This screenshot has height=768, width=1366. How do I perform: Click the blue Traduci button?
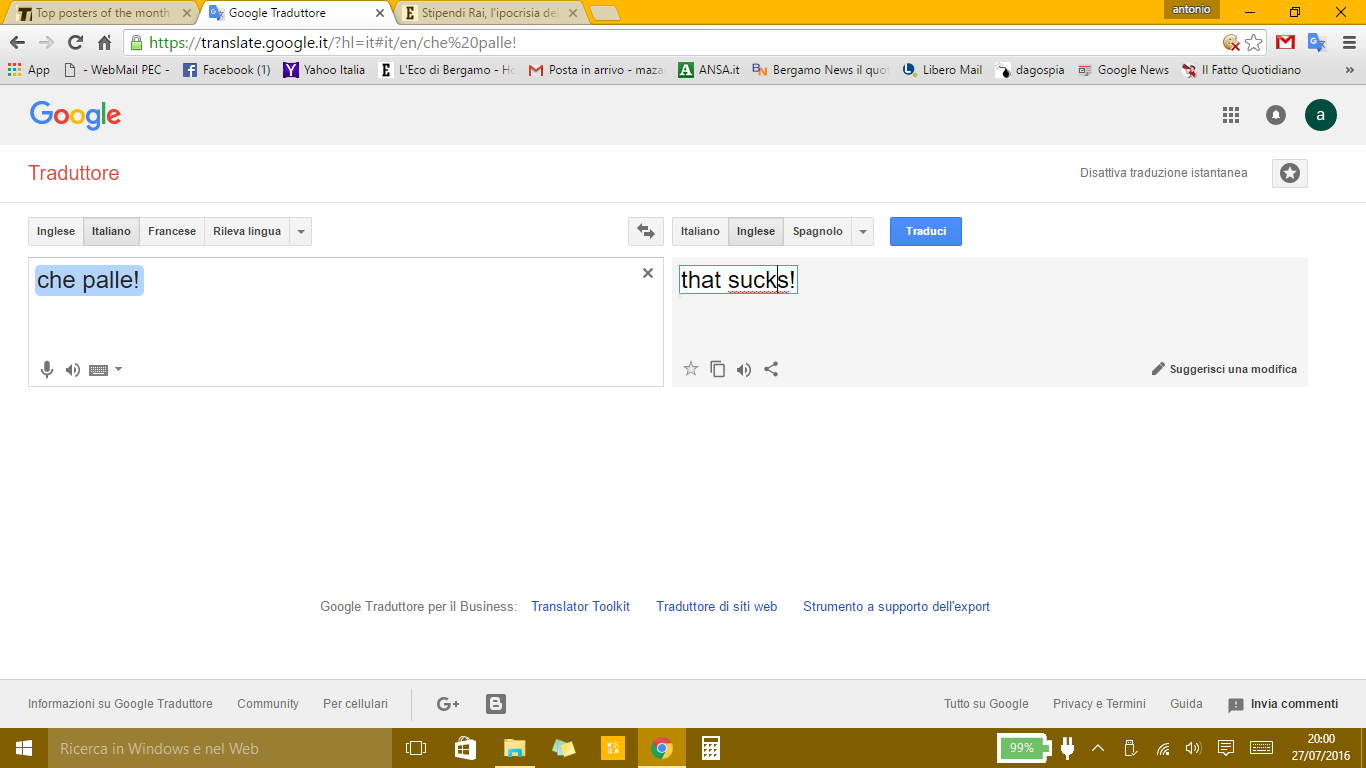pos(926,231)
